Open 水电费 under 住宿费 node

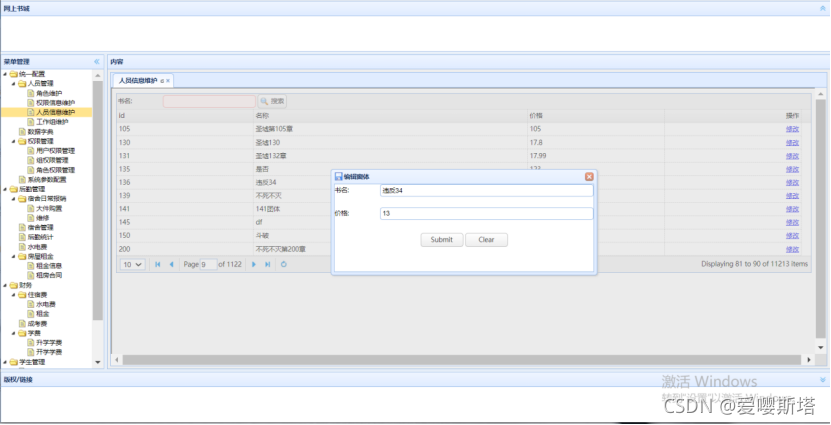(46, 304)
